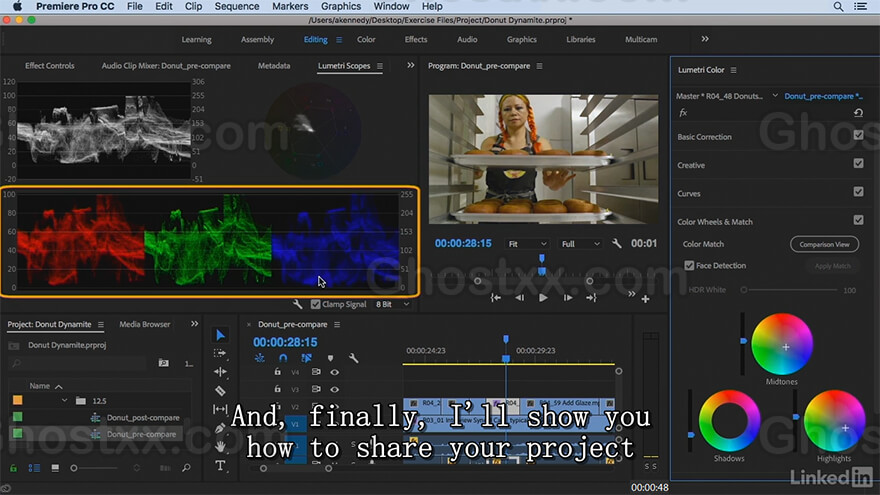
Task: Toggle the Basic Correction checkbox
Action: point(858,135)
